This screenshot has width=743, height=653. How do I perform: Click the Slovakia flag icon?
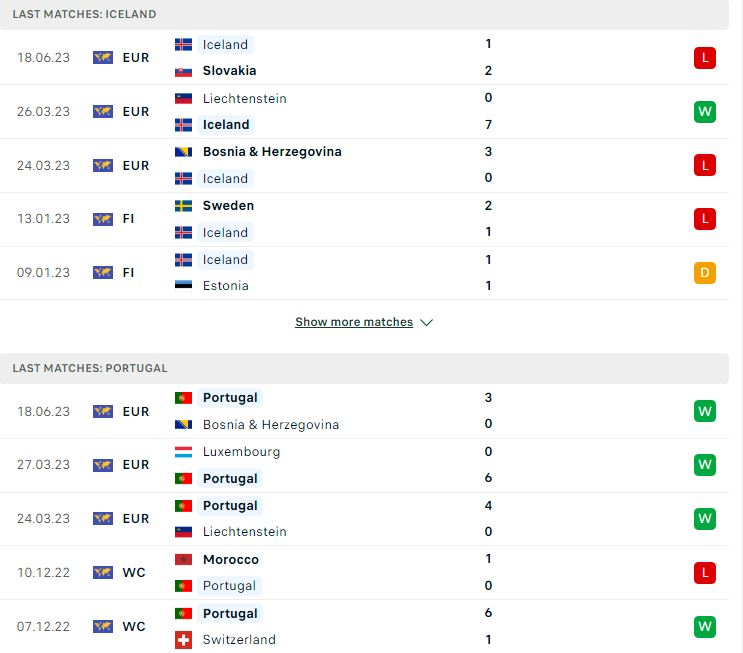(x=183, y=71)
